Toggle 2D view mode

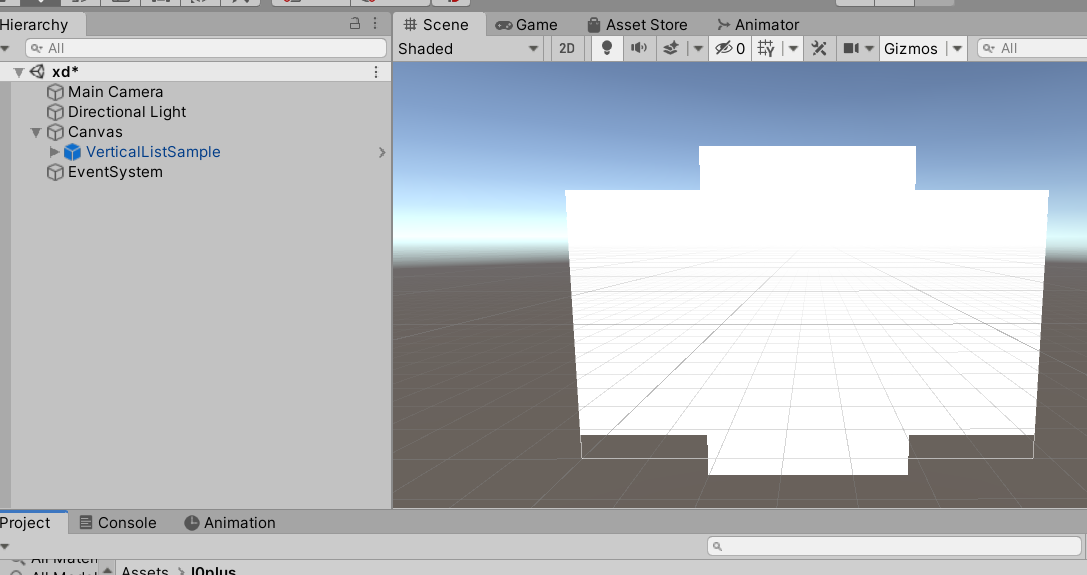[567, 49]
